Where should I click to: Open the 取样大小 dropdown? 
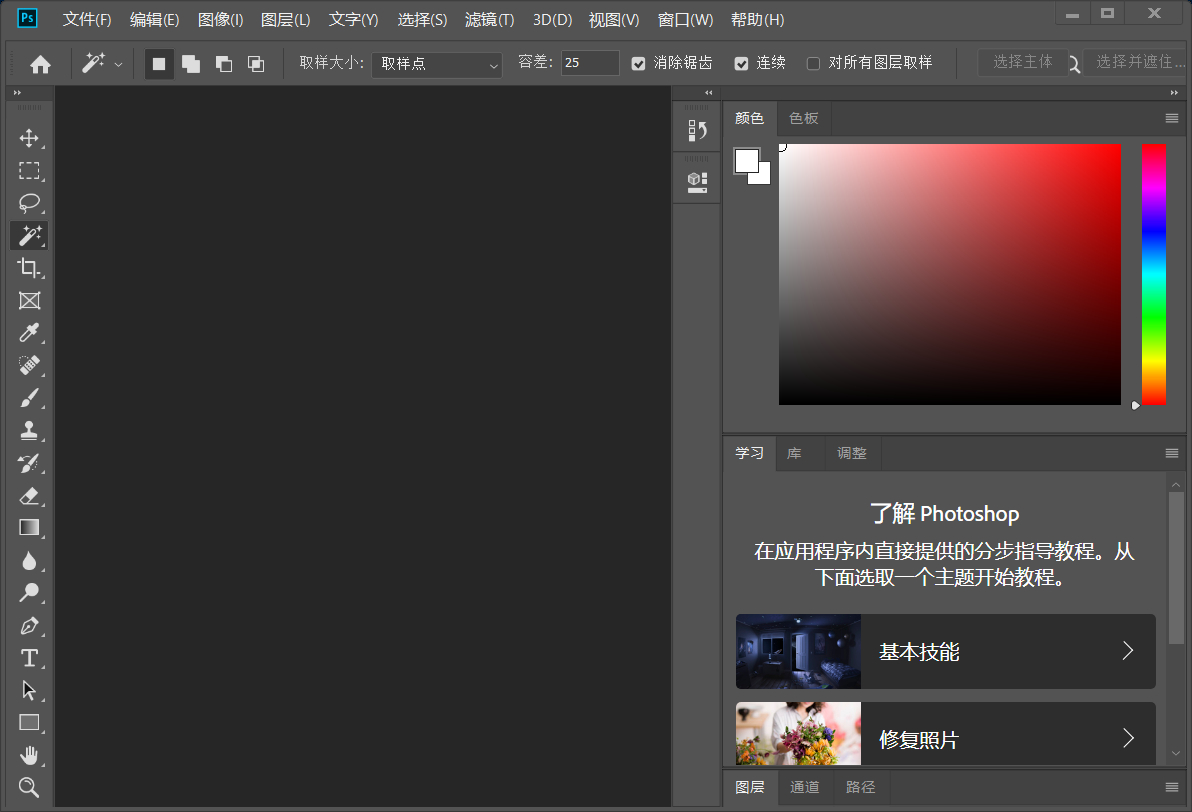point(437,64)
